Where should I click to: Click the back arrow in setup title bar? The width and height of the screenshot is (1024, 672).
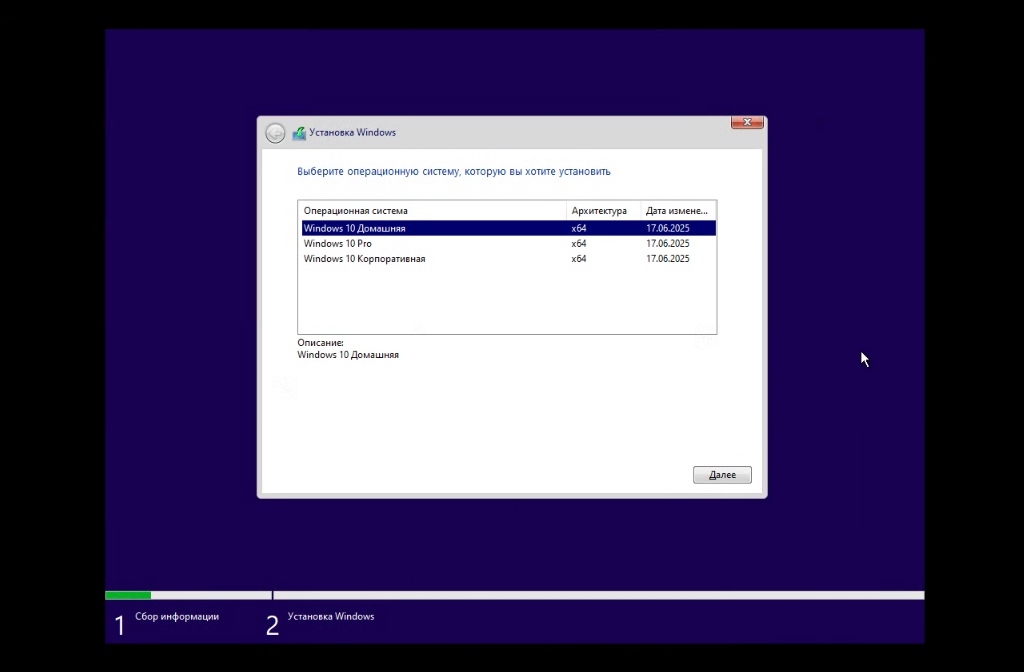275,133
